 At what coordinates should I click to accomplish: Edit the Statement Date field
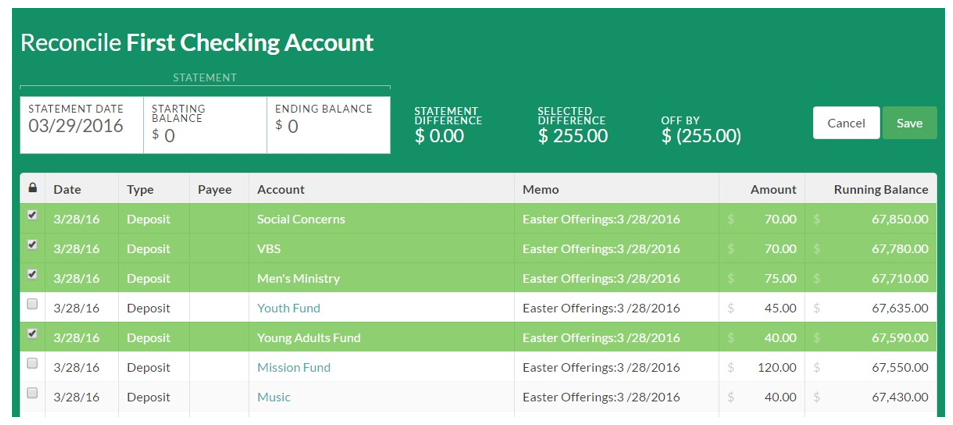(76, 126)
